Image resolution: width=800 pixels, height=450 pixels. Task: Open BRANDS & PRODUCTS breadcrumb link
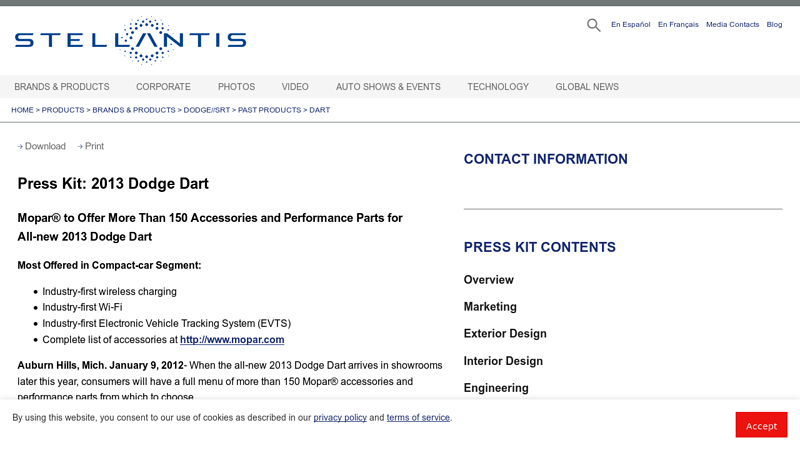(134, 110)
